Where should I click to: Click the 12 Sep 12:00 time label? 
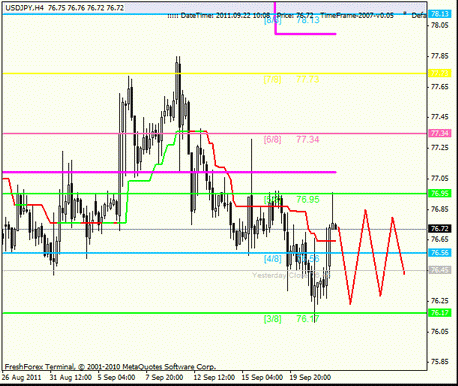(214, 377)
